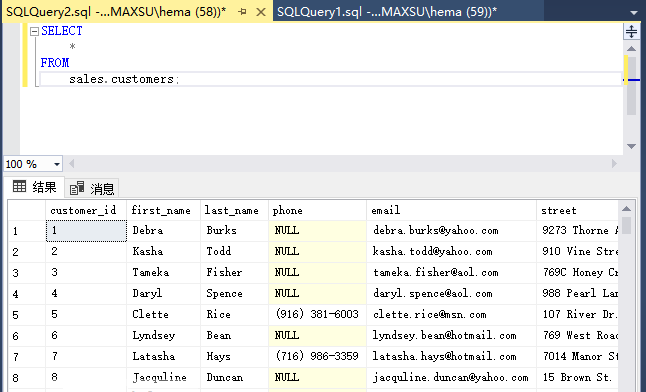Click the last name cell Todd
This screenshot has width=646, height=392.
234,252
